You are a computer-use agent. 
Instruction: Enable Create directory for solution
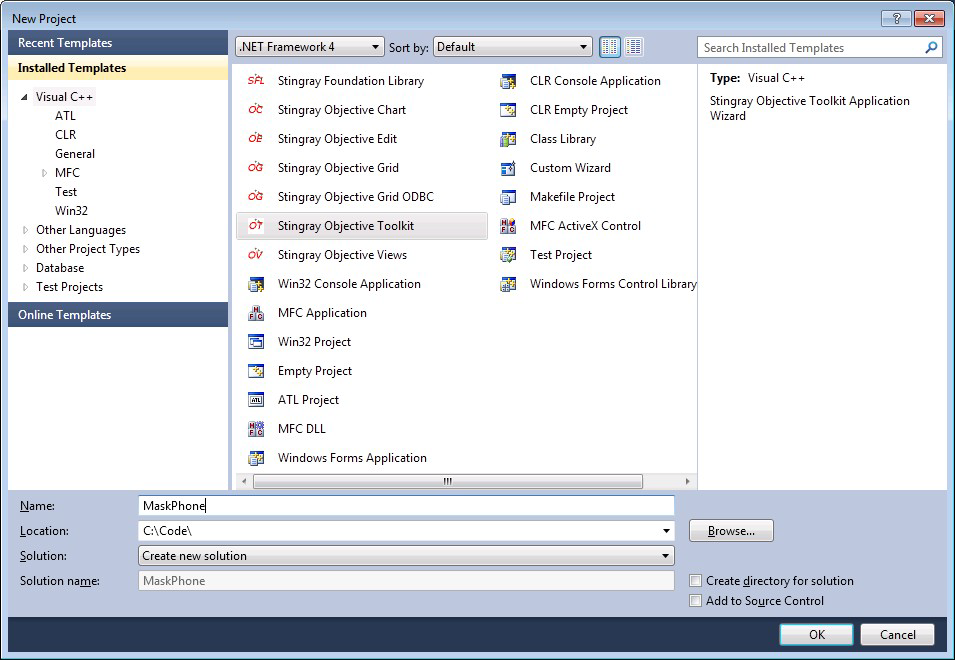(x=696, y=581)
